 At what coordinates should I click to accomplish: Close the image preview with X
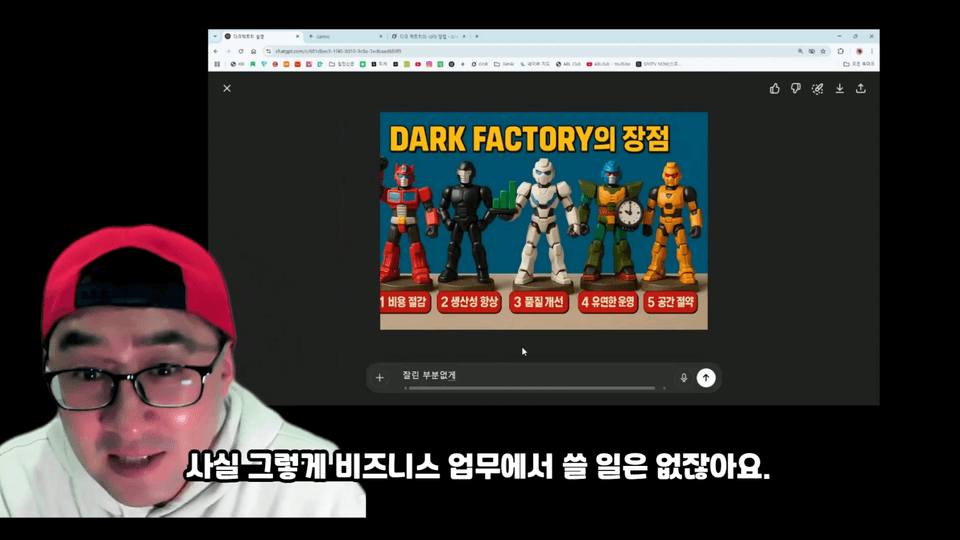(x=227, y=88)
